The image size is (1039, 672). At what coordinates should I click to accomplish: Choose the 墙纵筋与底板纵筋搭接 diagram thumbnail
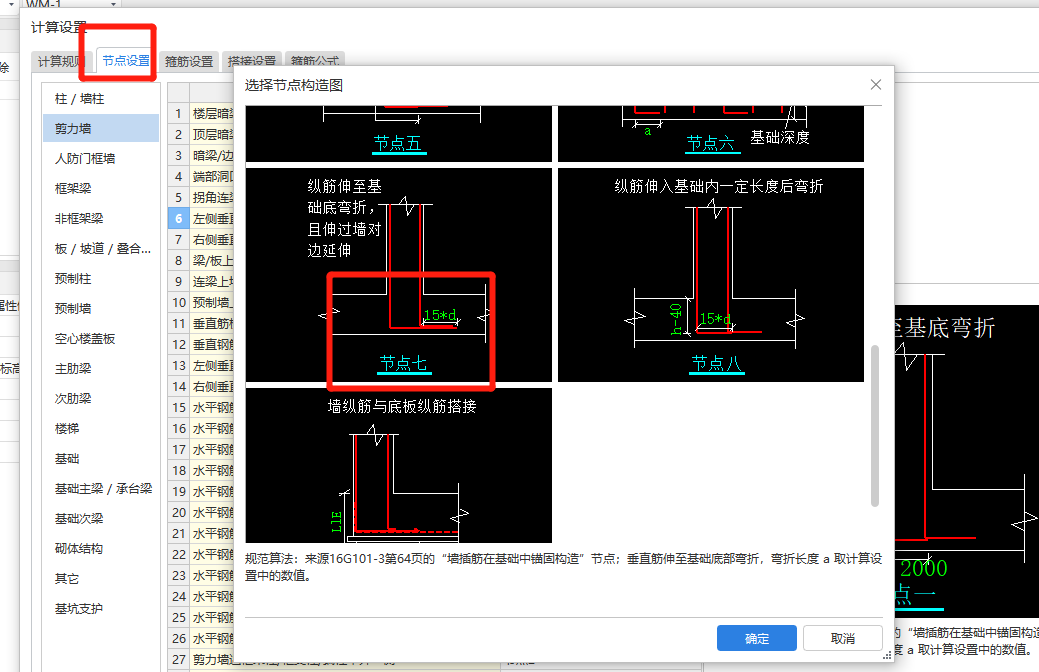coord(398,465)
